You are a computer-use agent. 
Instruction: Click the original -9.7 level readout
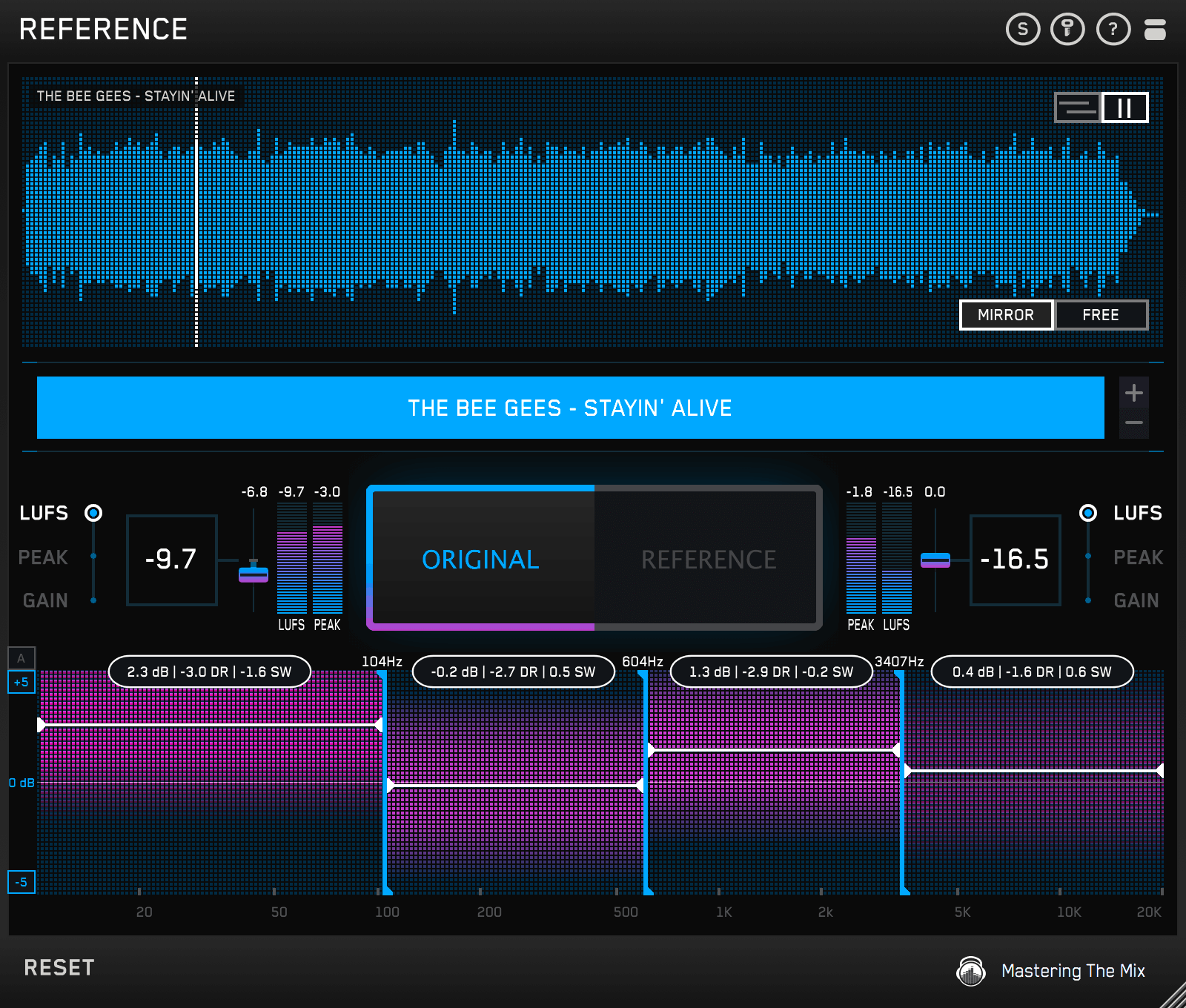point(171,560)
